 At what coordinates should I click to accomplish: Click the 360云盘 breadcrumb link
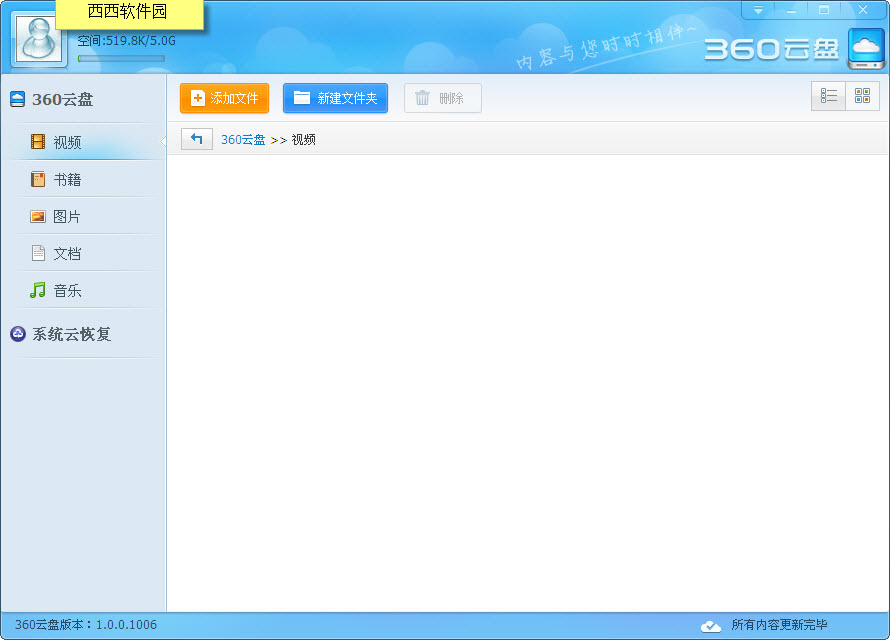tap(243, 140)
